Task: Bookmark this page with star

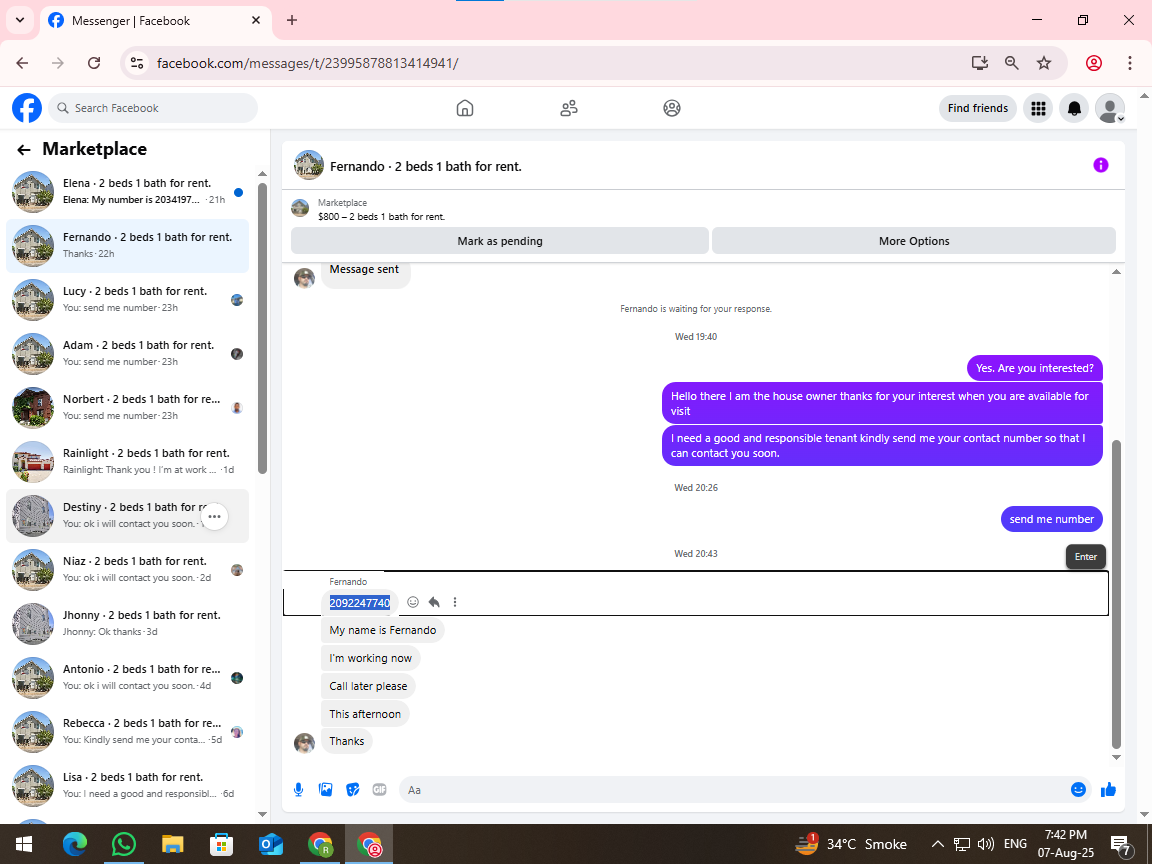Action: point(1044,63)
